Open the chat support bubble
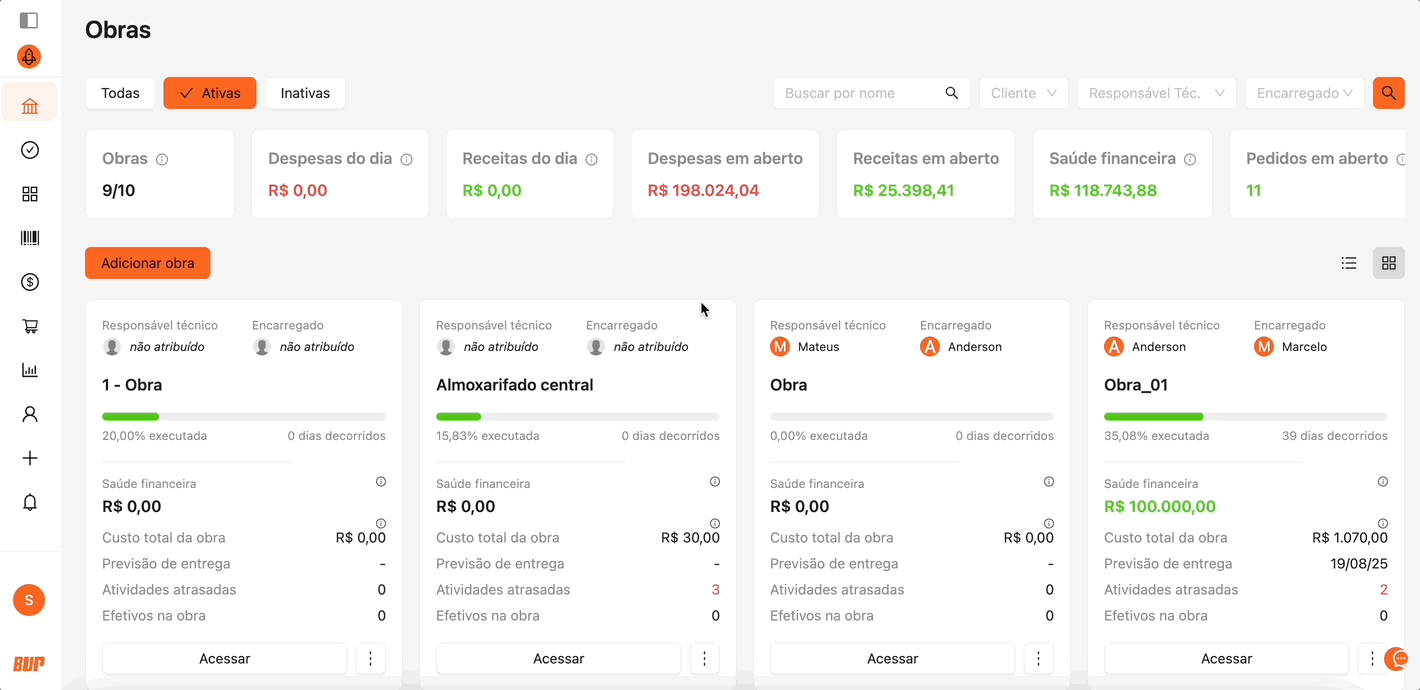 pos(1399,659)
